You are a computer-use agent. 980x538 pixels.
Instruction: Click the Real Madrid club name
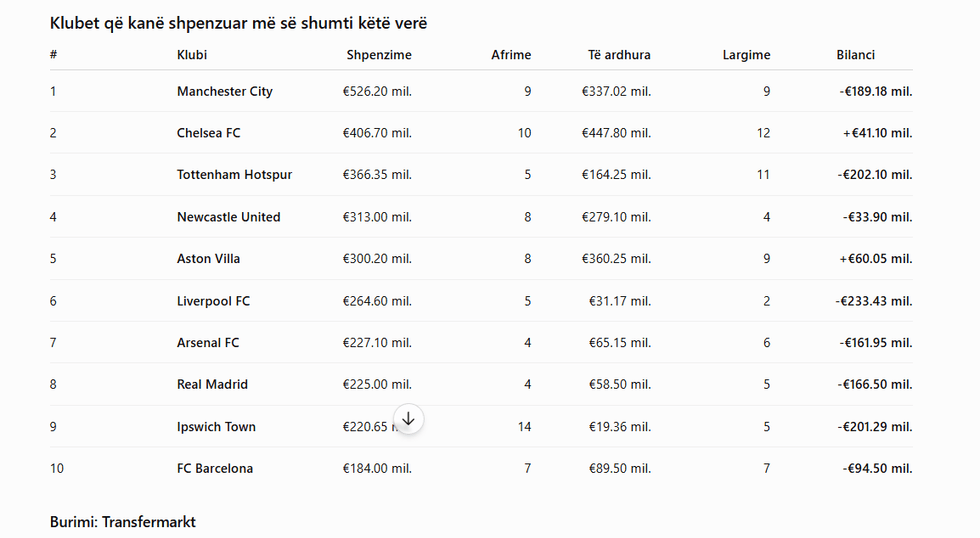click(212, 384)
